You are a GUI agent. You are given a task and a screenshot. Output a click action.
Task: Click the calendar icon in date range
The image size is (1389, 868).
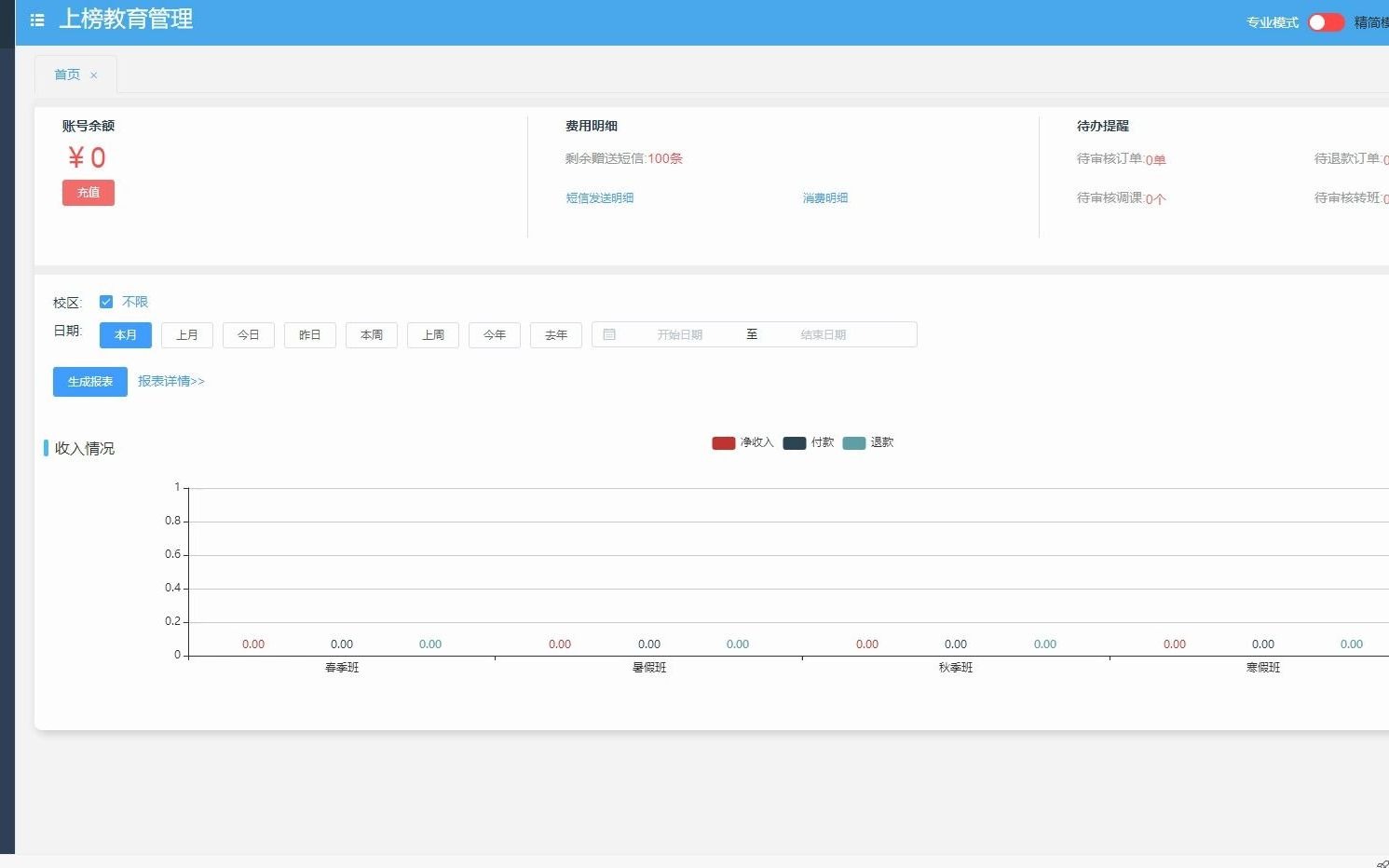(x=609, y=334)
